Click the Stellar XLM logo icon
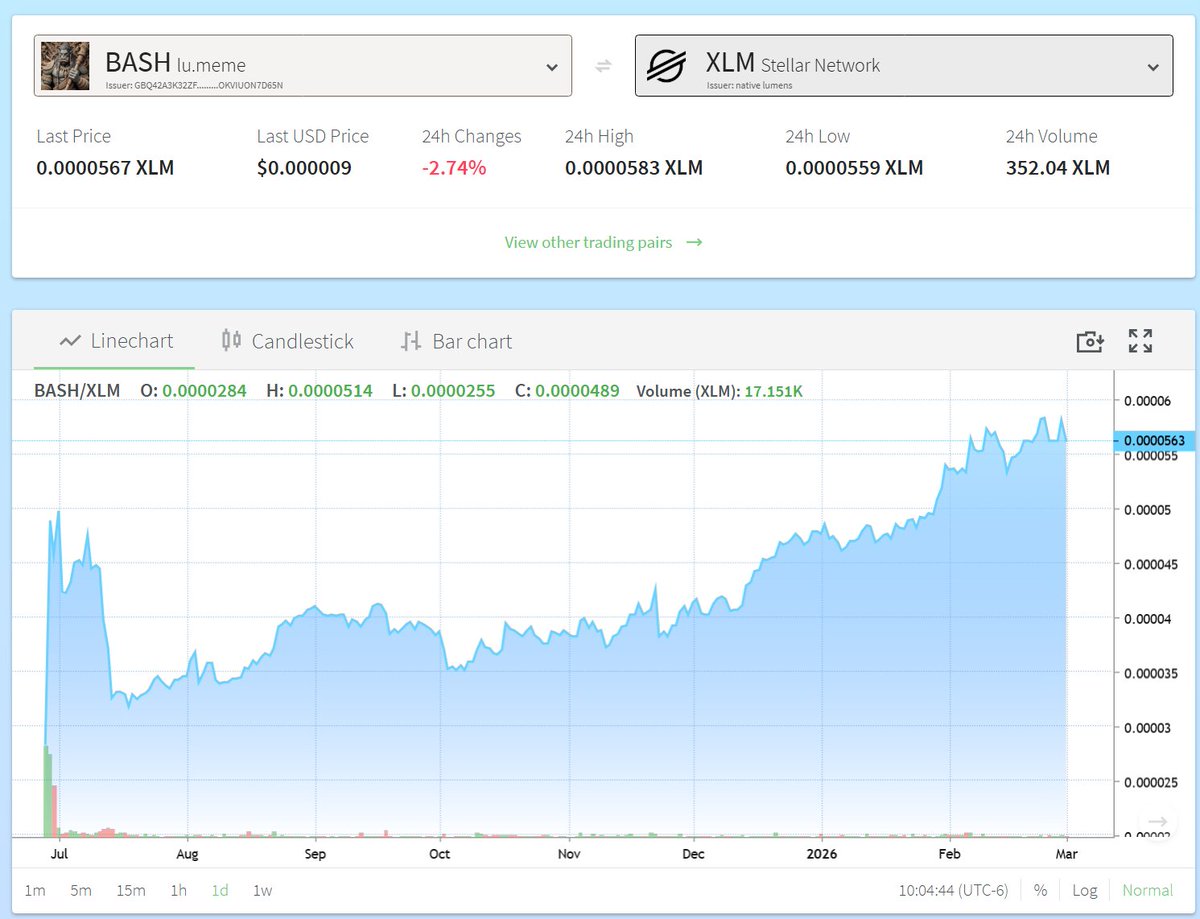The image size is (1200, 919). coord(666,66)
